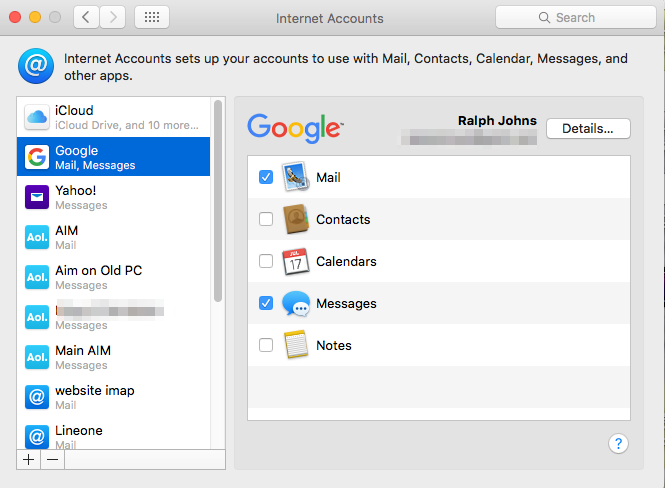Close the Internet Accounts window
This screenshot has height=488, width=665.
[x=15, y=17]
